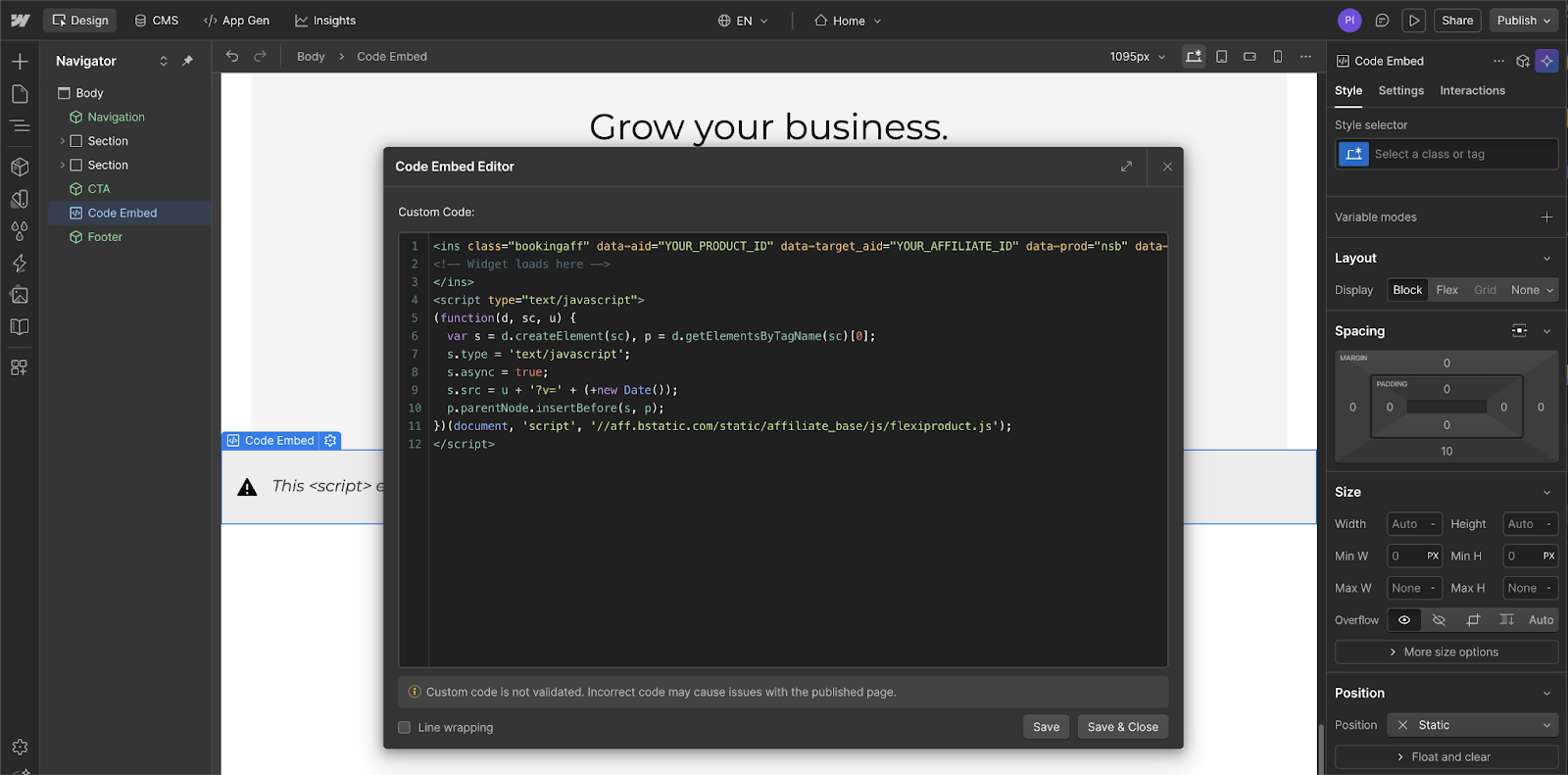
Task: Redo the last action
Action: tap(260, 56)
